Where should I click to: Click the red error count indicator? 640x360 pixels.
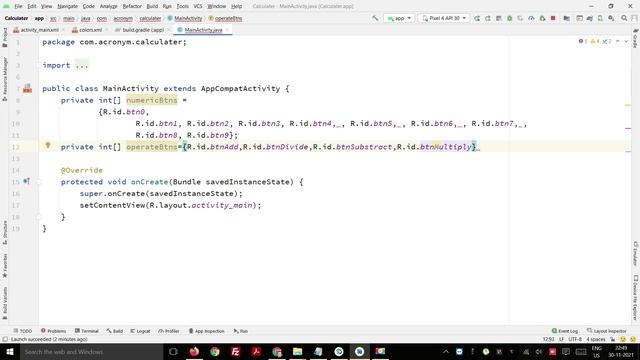click(583, 41)
